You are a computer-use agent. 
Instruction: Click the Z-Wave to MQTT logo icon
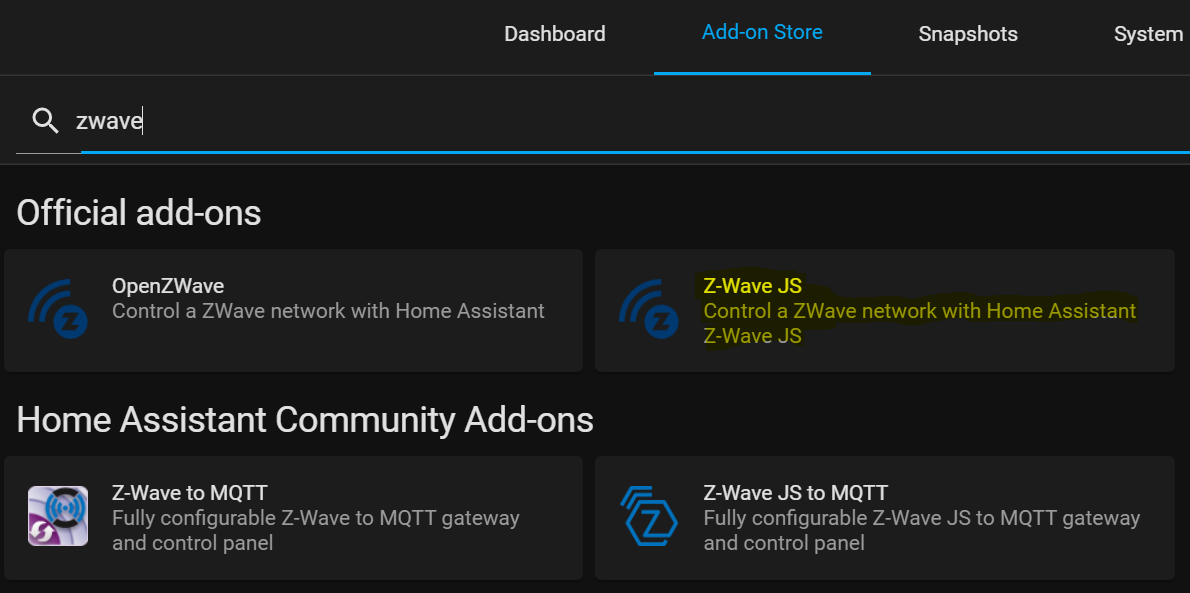pos(58,516)
